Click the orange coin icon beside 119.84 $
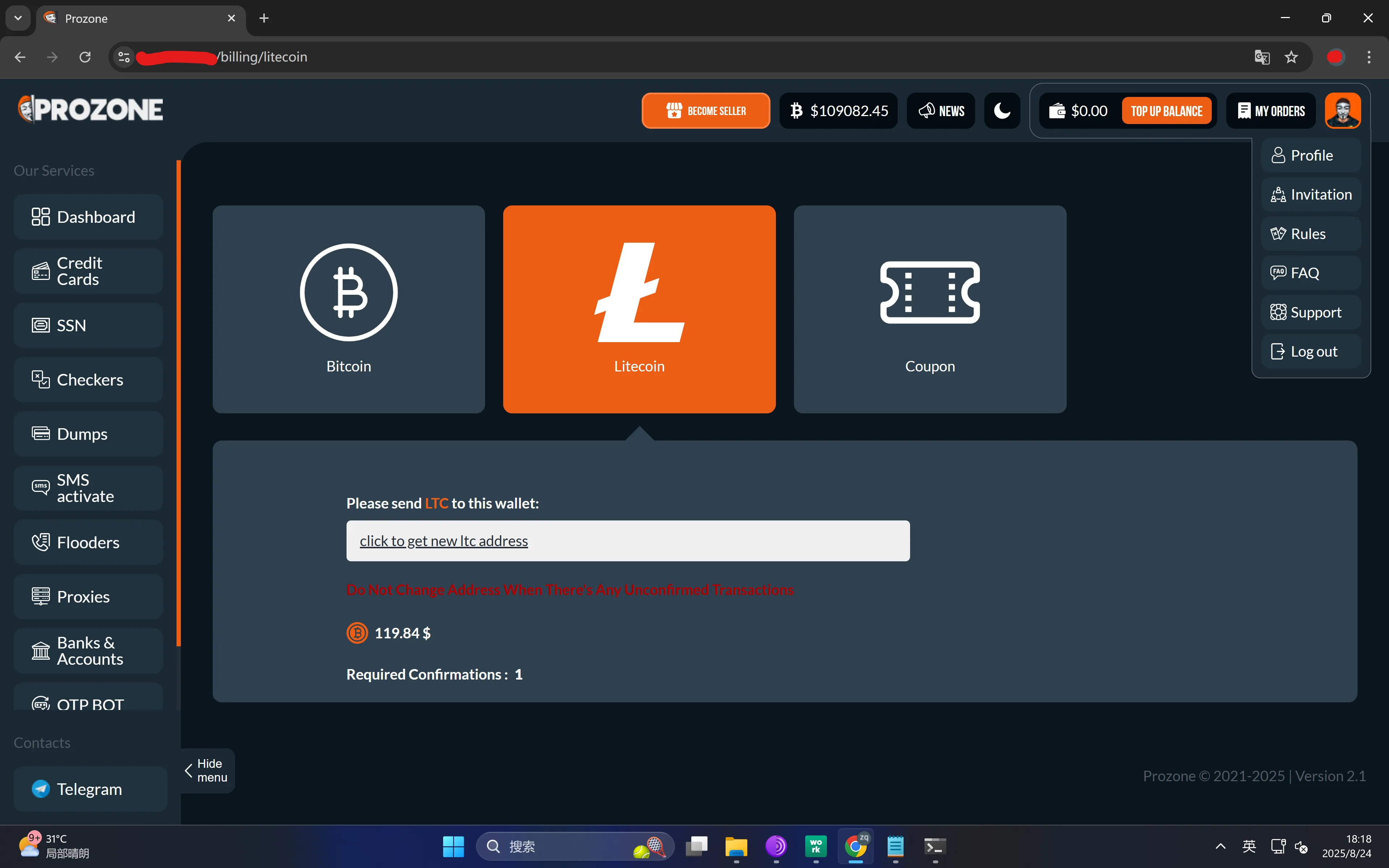This screenshot has height=868, width=1389. pos(357,633)
